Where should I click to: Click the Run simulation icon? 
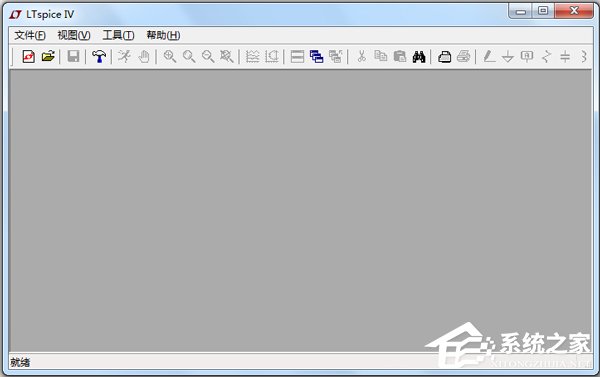point(124,57)
